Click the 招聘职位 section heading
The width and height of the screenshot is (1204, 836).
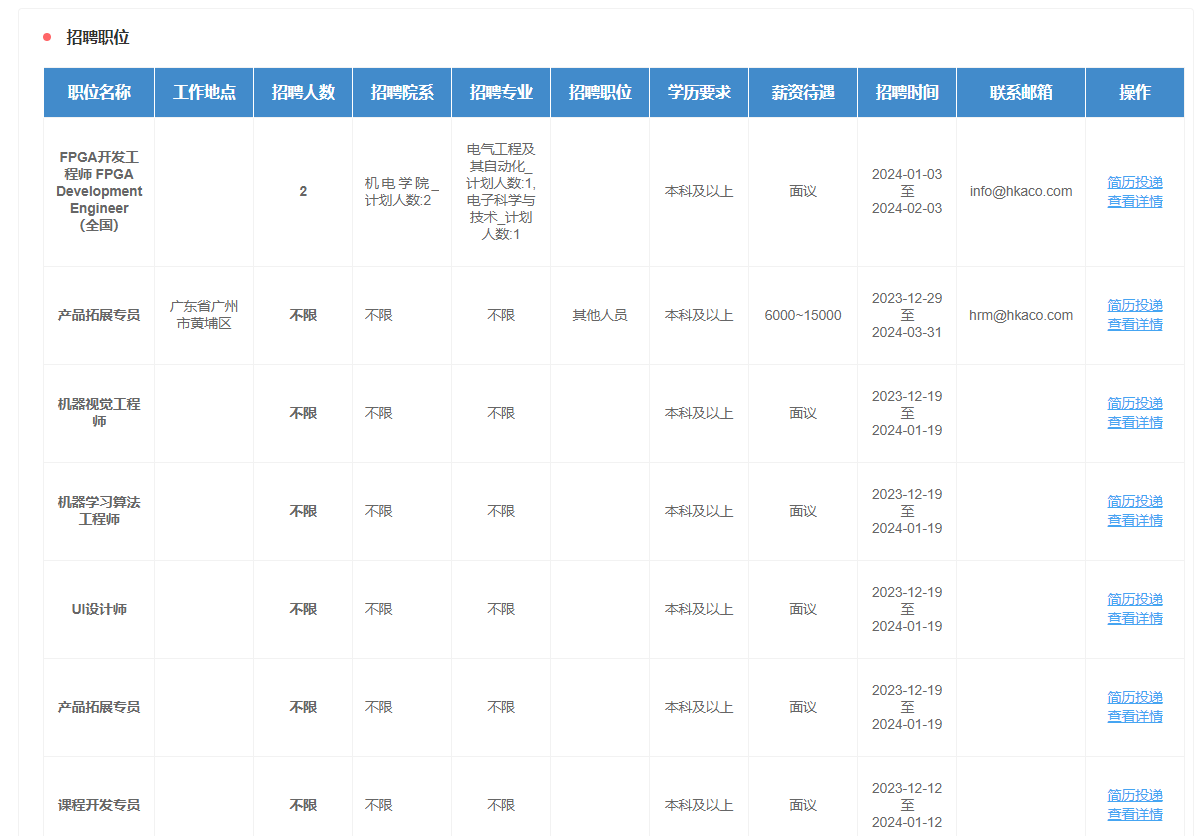[x=98, y=37]
